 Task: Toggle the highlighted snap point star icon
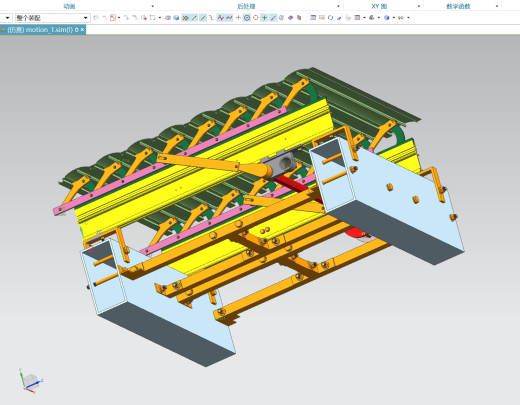click(x=185, y=18)
